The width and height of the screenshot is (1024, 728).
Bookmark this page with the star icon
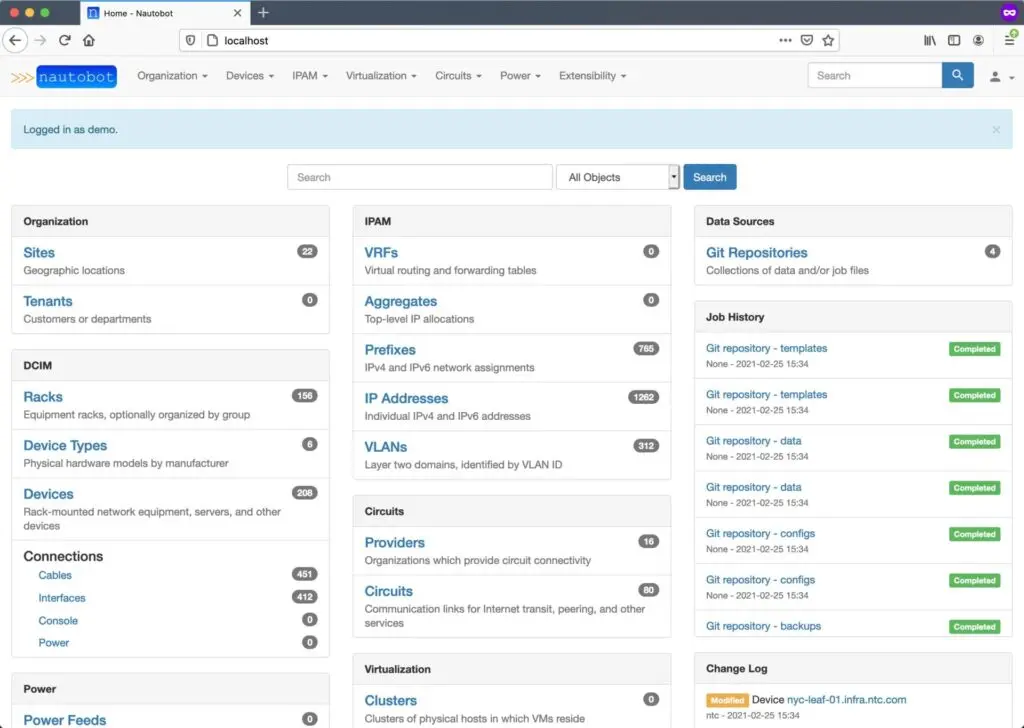(x=828, y=40)
